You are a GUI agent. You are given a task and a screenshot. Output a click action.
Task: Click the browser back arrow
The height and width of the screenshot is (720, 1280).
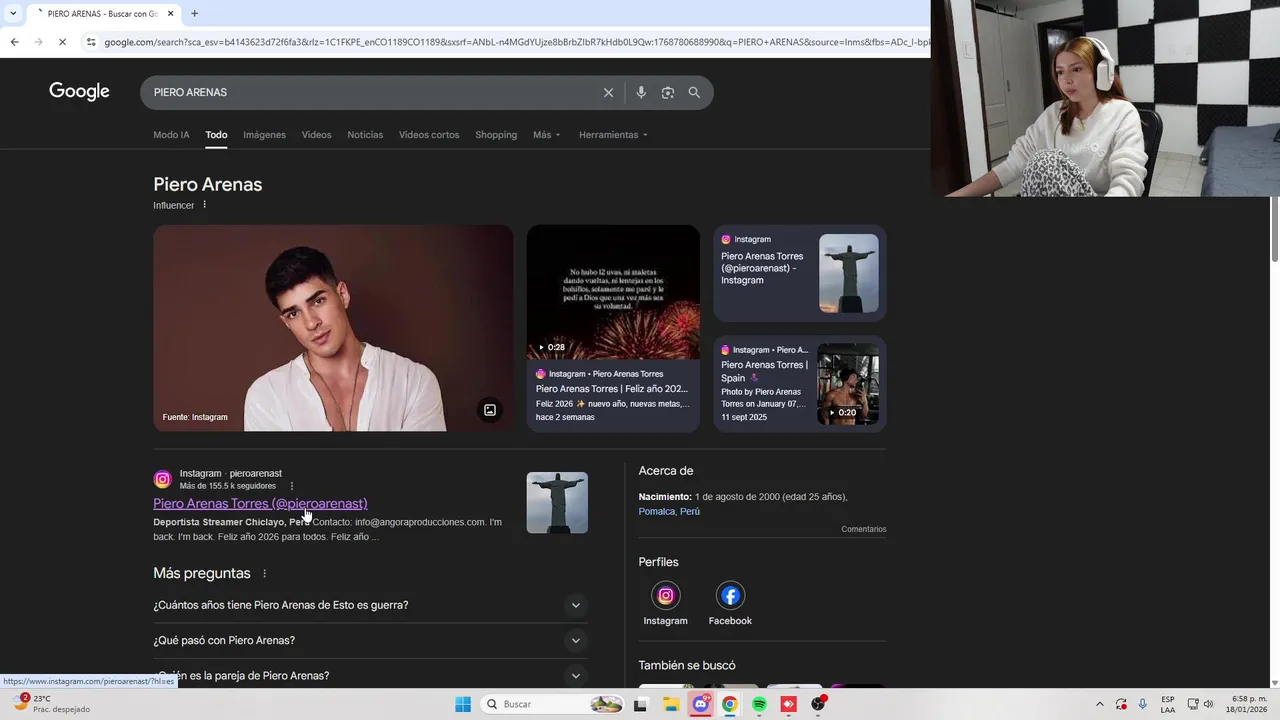coord(14,42)
